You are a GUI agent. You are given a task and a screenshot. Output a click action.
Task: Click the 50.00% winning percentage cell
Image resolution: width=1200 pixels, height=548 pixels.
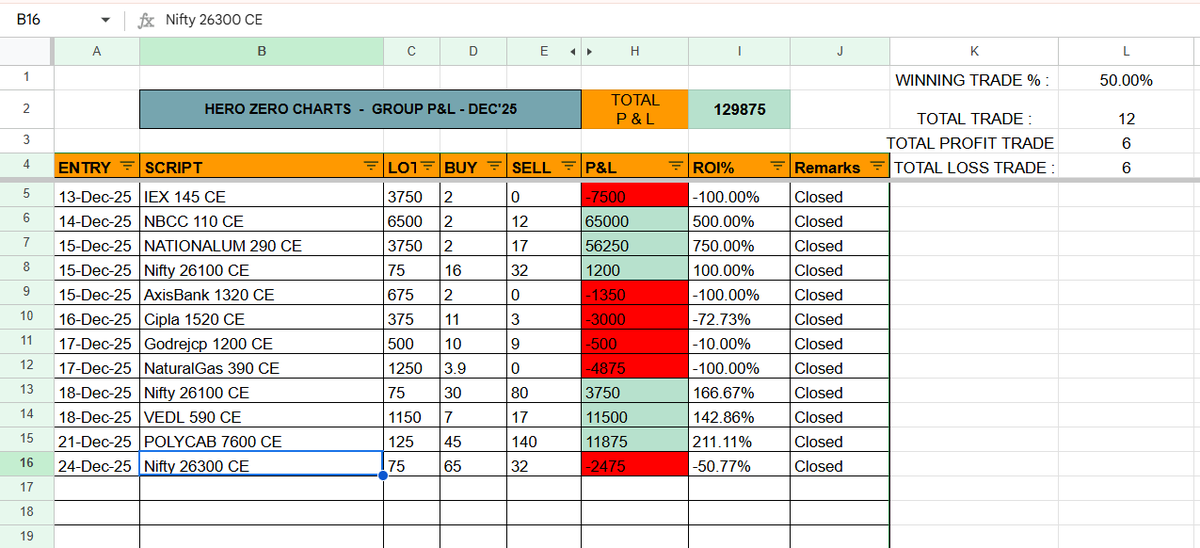click(x=1126, y=80)
